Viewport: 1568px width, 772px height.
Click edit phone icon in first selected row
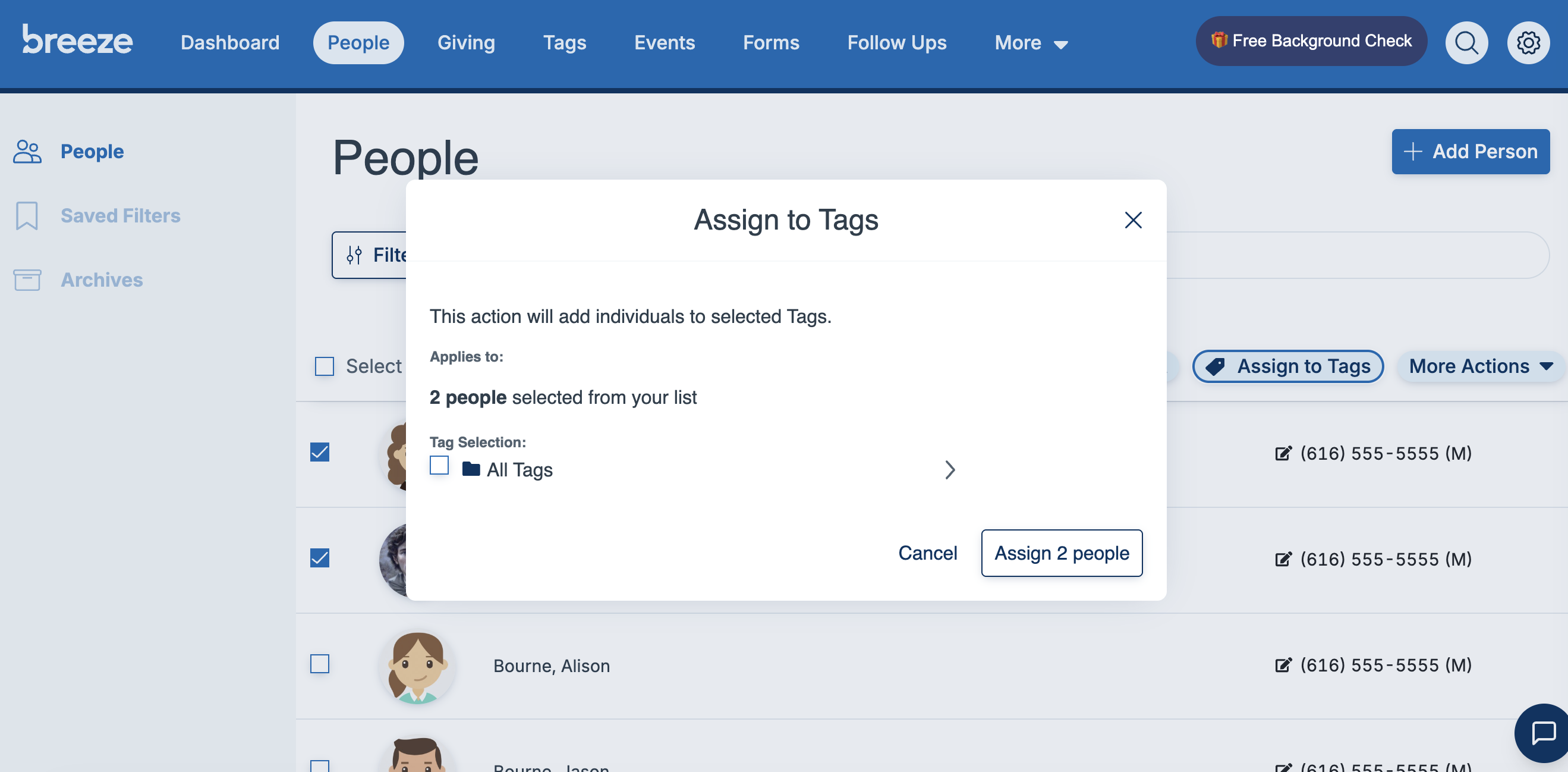tap(1283, 453)
